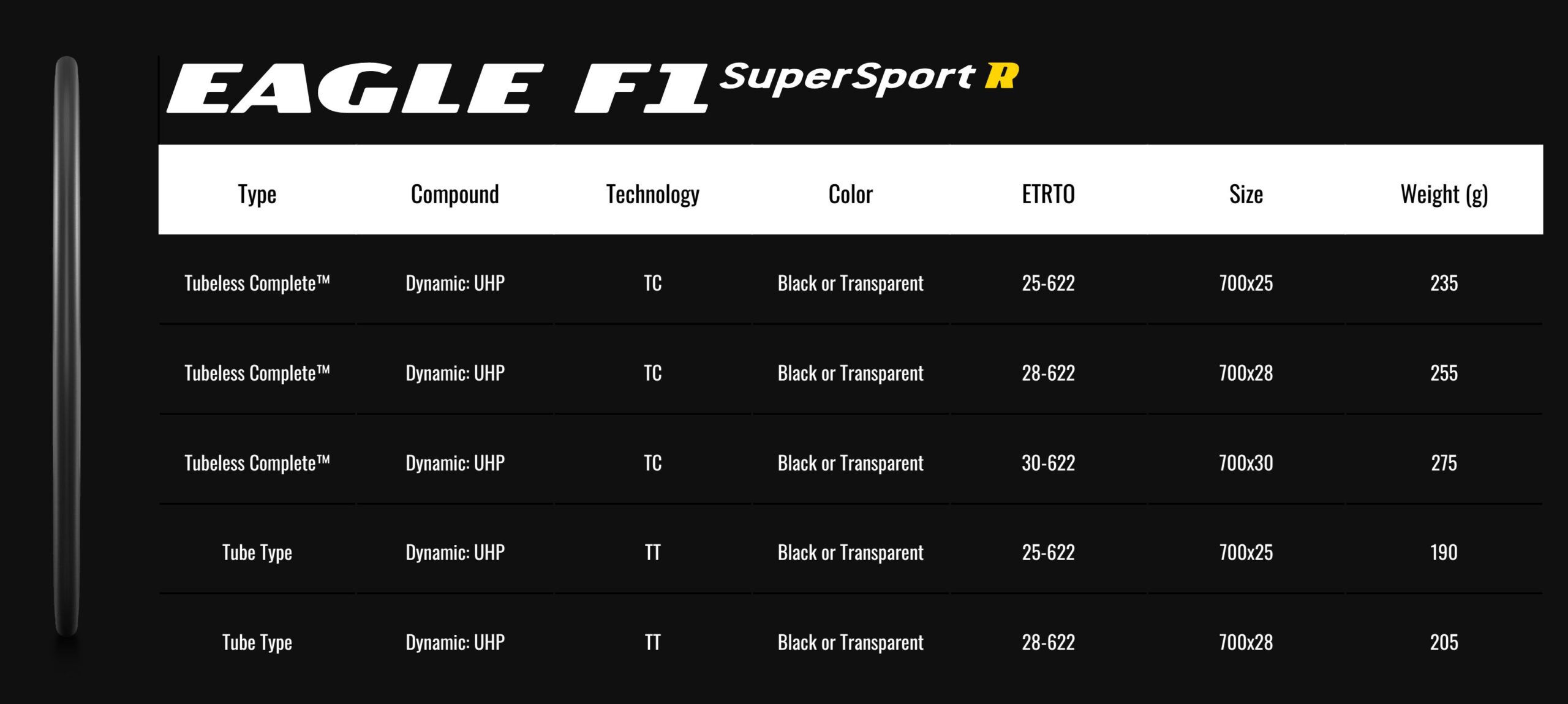The width and height of the screenshot is (1568, 704).
Task: Select the ETRTO column header
Action: tap(1049, 194)
